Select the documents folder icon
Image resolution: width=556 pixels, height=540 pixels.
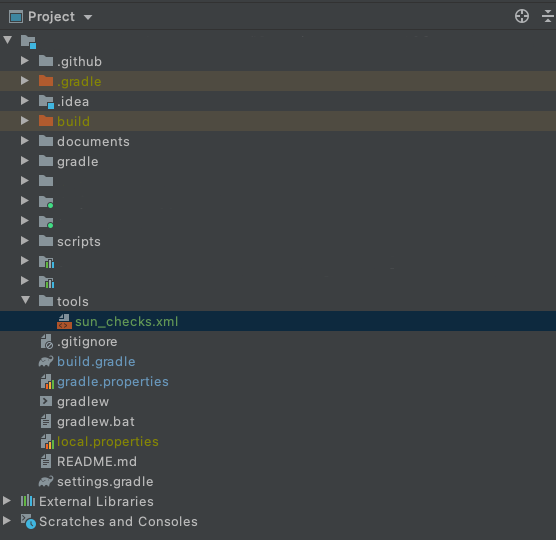point(46,141)
